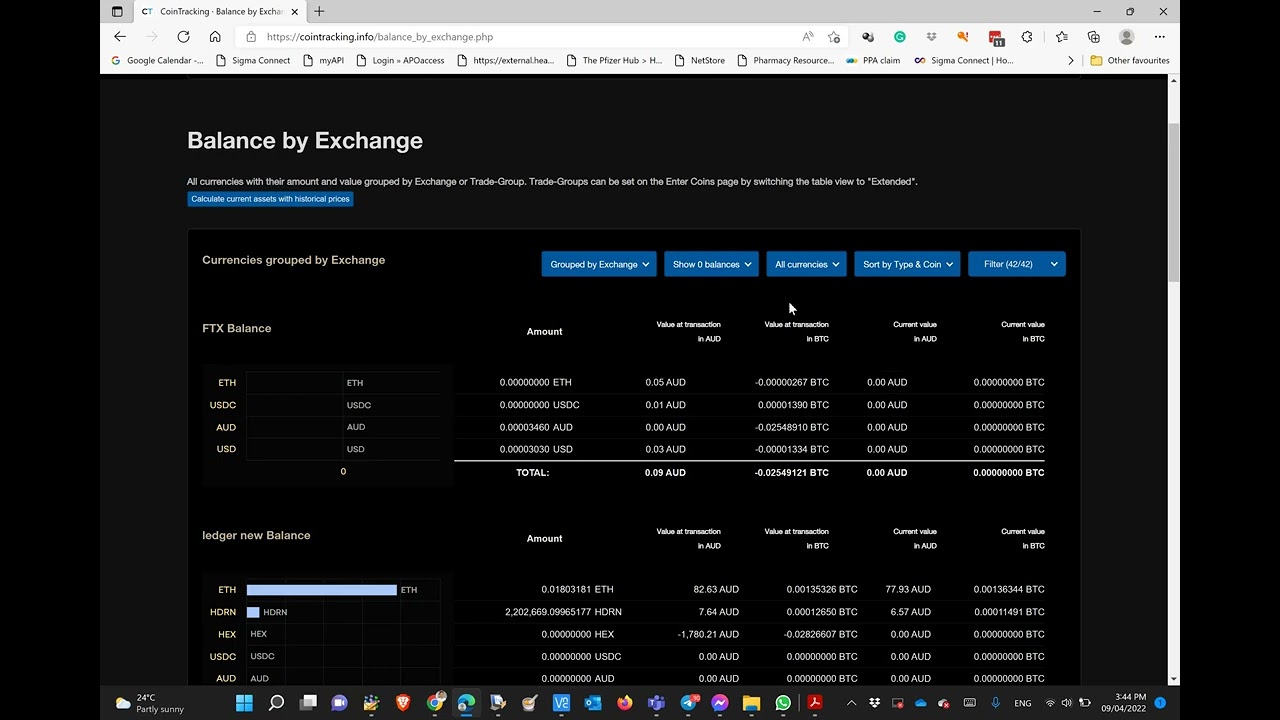This screenshot has height=720, width=1280.
Task: Click the browser back arrow
Action: (x=120, y=37)
